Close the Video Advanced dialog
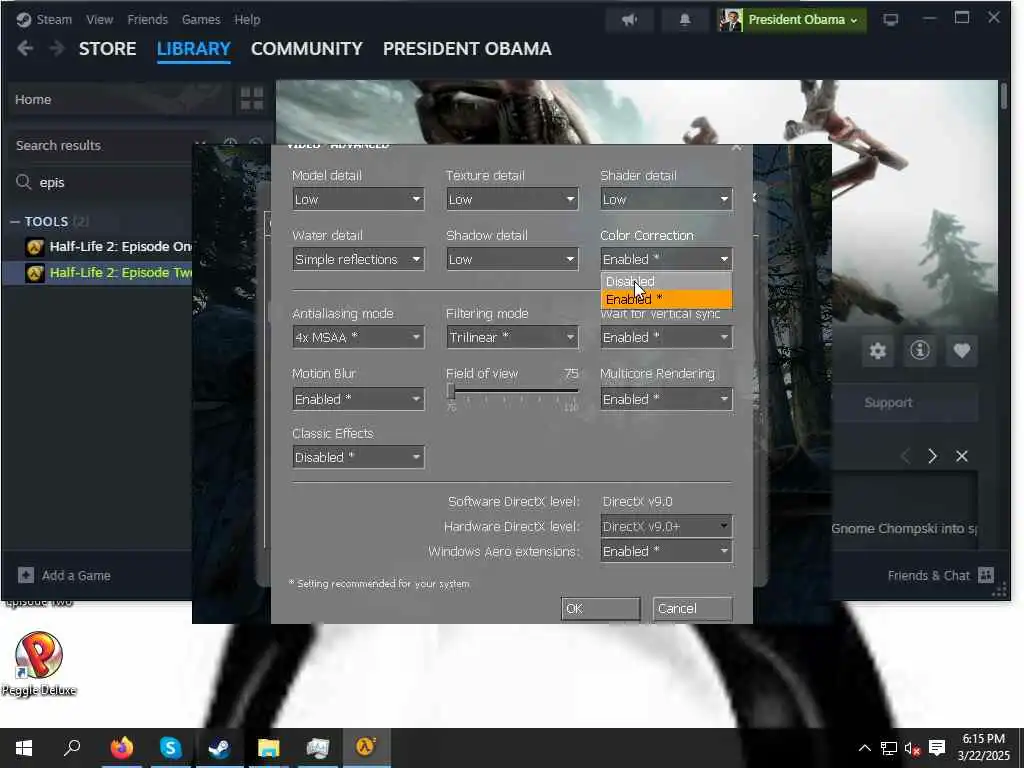This screenshot has width=1024, height=768. (x=737, y=147)
